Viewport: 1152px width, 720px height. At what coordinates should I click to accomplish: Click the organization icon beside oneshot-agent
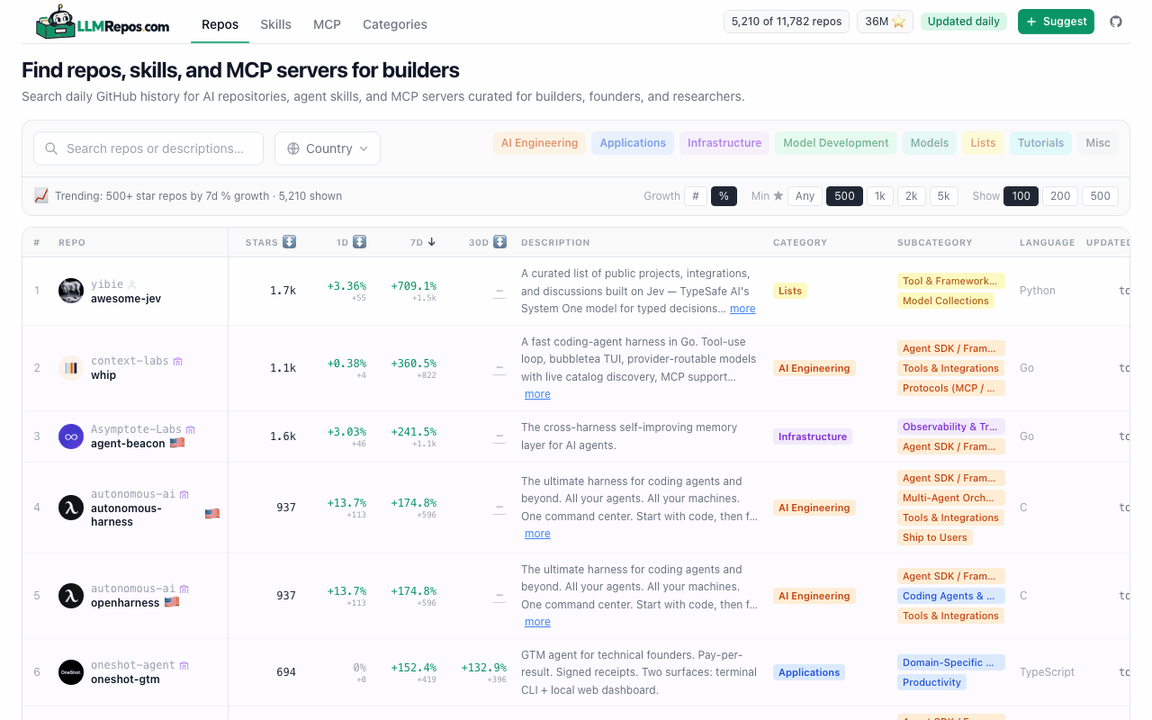pos(184,665)
